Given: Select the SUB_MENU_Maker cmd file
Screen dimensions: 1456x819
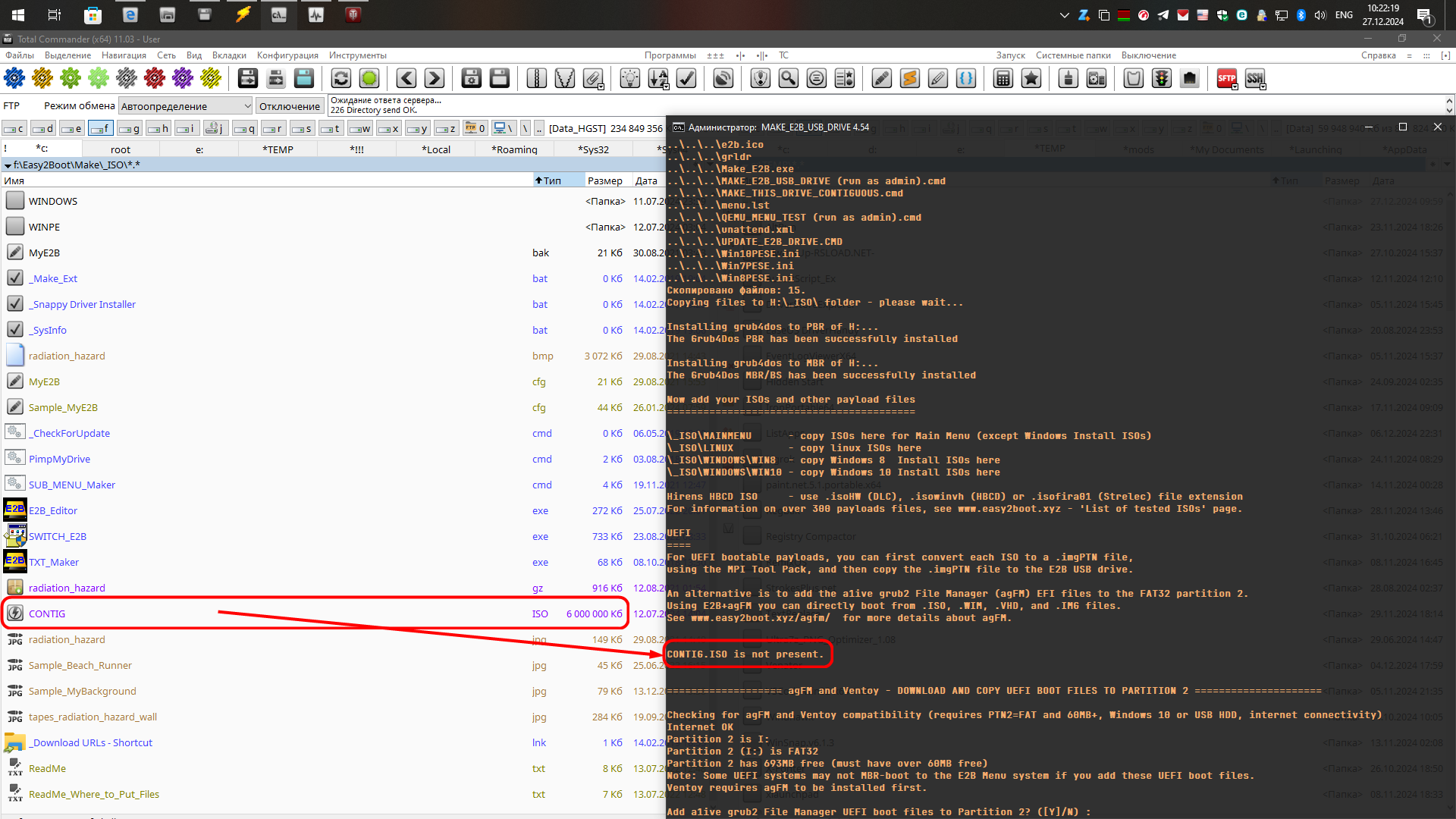Looking at the screenshot, I should coord(72,485).
